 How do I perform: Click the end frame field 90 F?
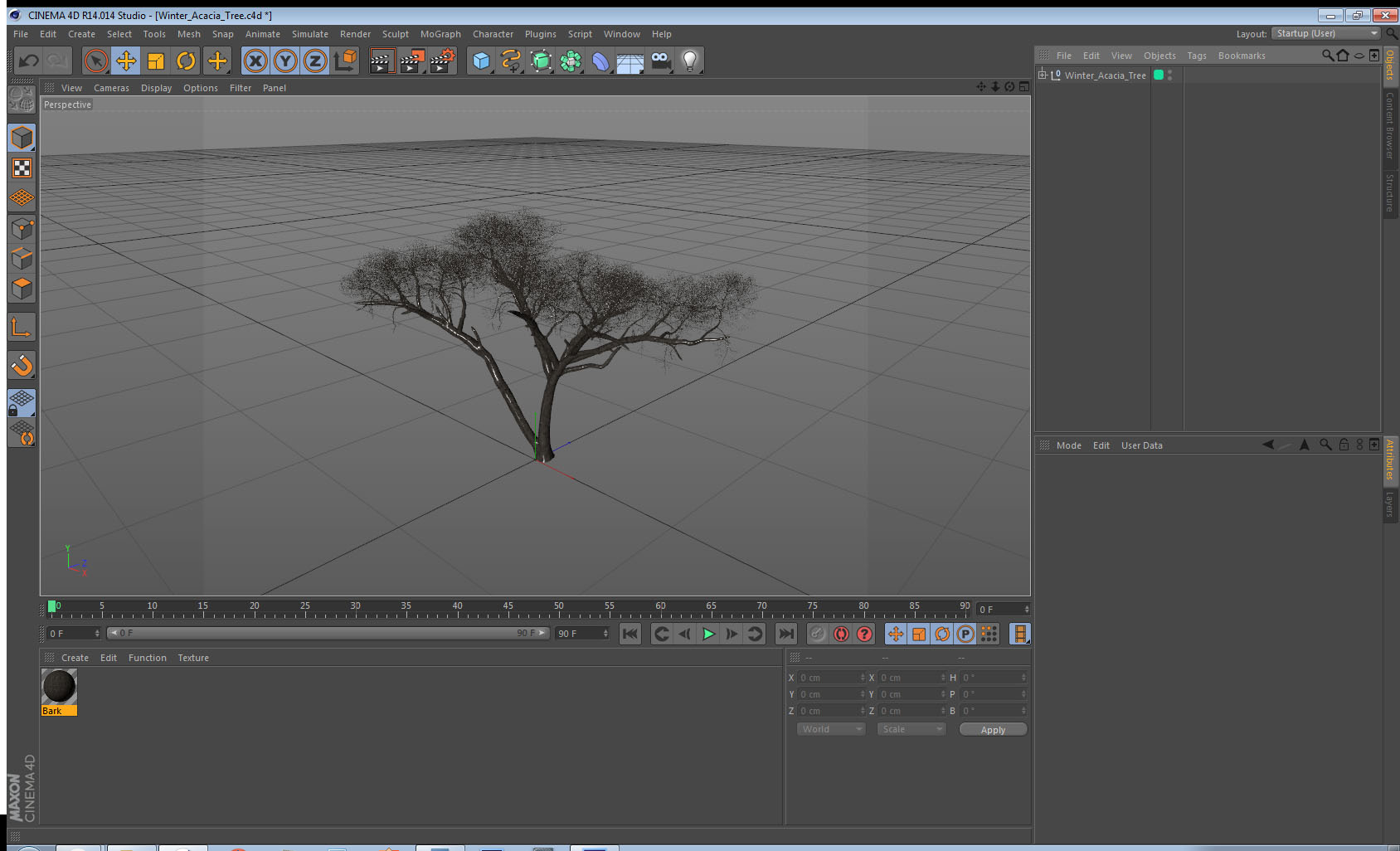[x=583, y=633]
